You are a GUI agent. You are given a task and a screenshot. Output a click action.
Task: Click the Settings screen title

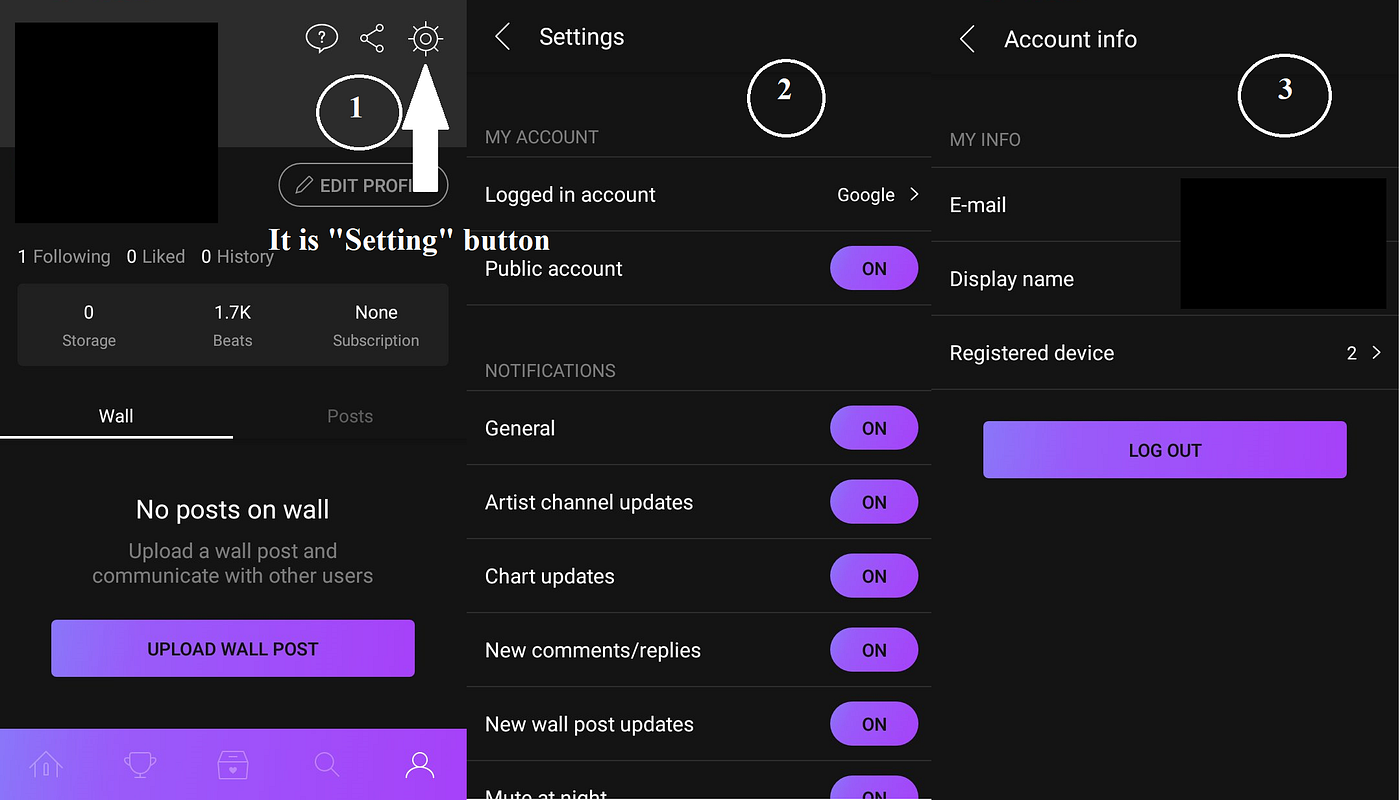coord(582,37)
